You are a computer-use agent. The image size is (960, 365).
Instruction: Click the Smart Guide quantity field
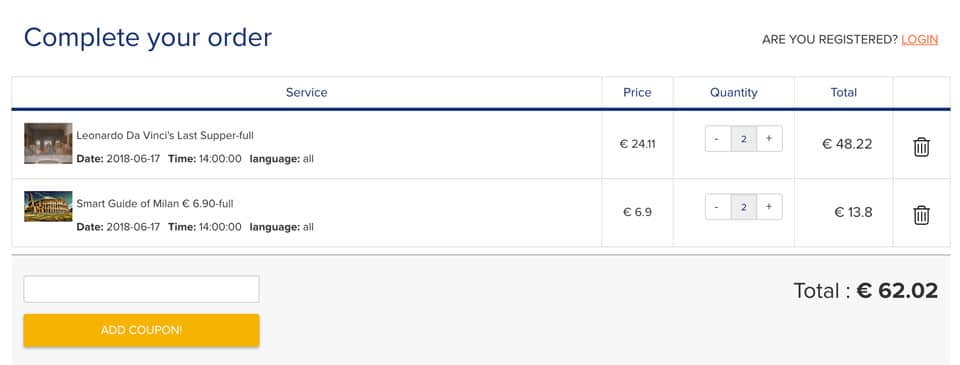tap(744, 206)
